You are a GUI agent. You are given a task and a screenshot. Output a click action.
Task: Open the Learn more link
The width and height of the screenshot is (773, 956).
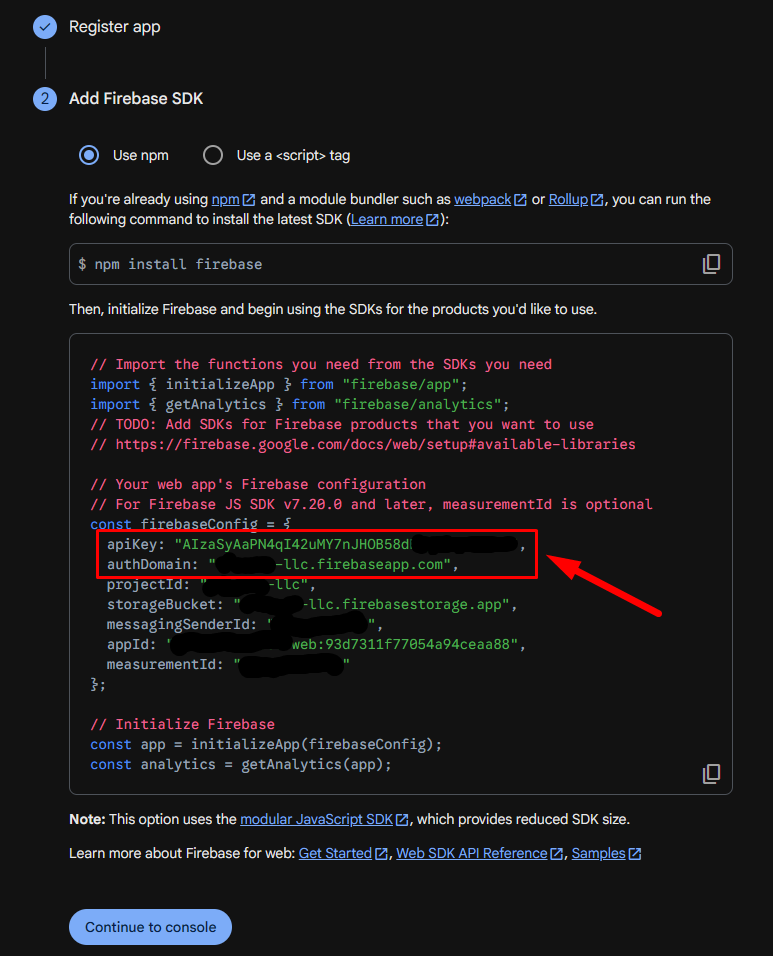tap(394, 219)
